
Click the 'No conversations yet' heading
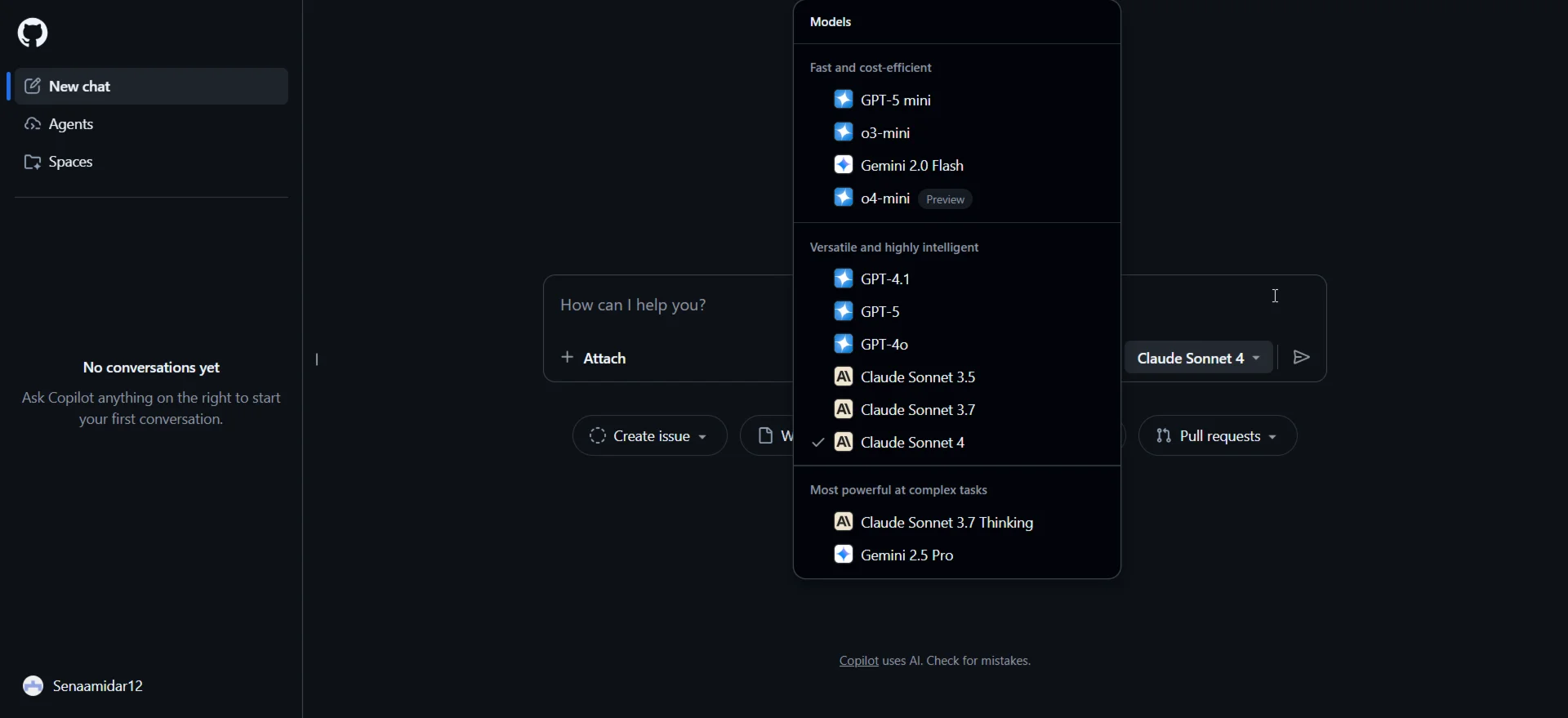pos(151,368)
